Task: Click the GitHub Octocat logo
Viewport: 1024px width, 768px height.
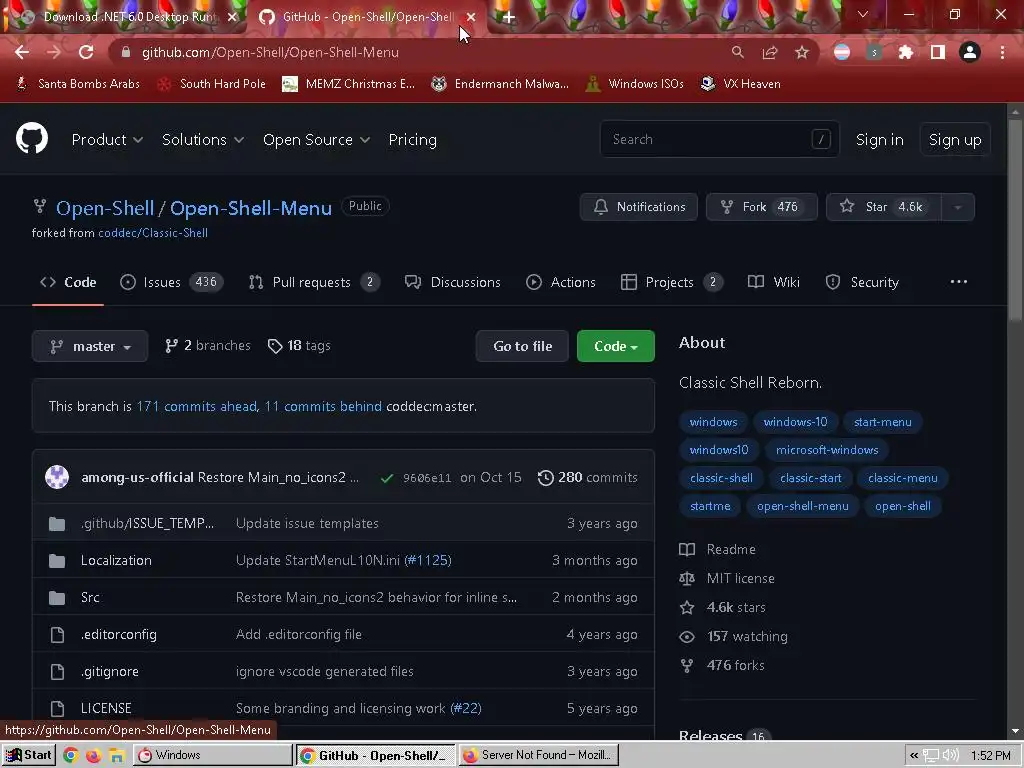Action: tap(32, 138)
